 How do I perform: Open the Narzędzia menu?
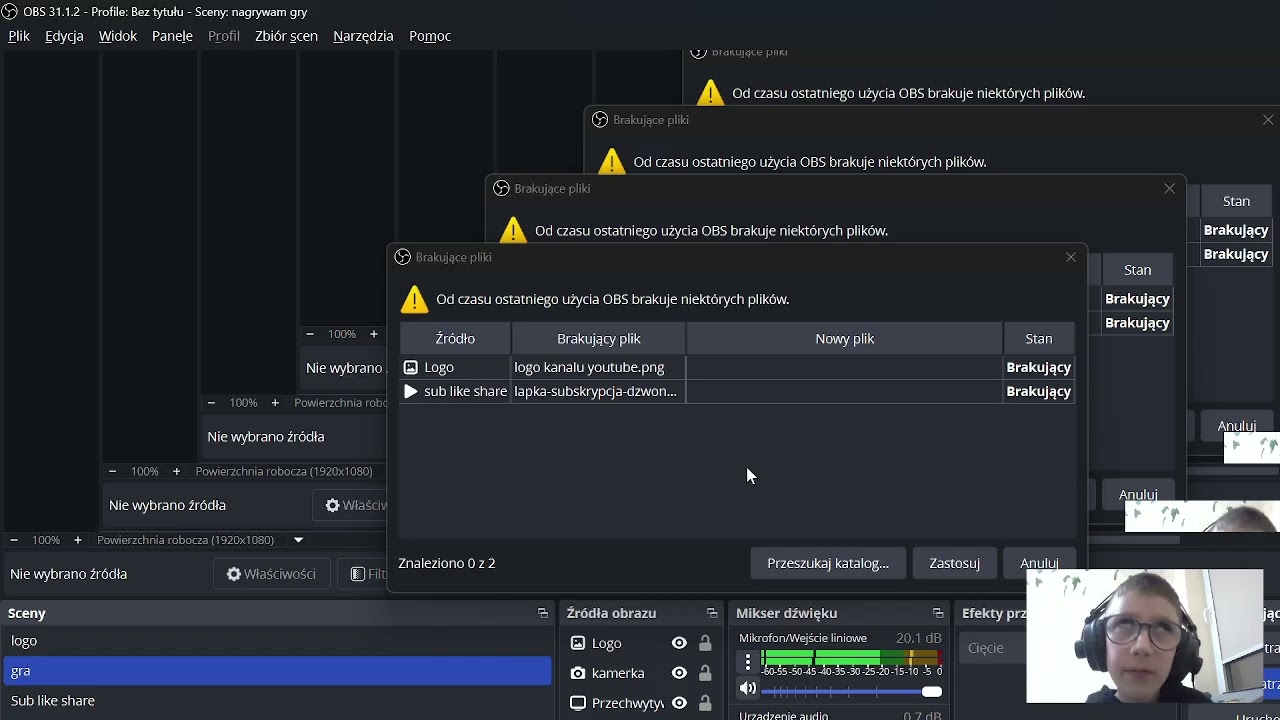(x=363, y=36)
